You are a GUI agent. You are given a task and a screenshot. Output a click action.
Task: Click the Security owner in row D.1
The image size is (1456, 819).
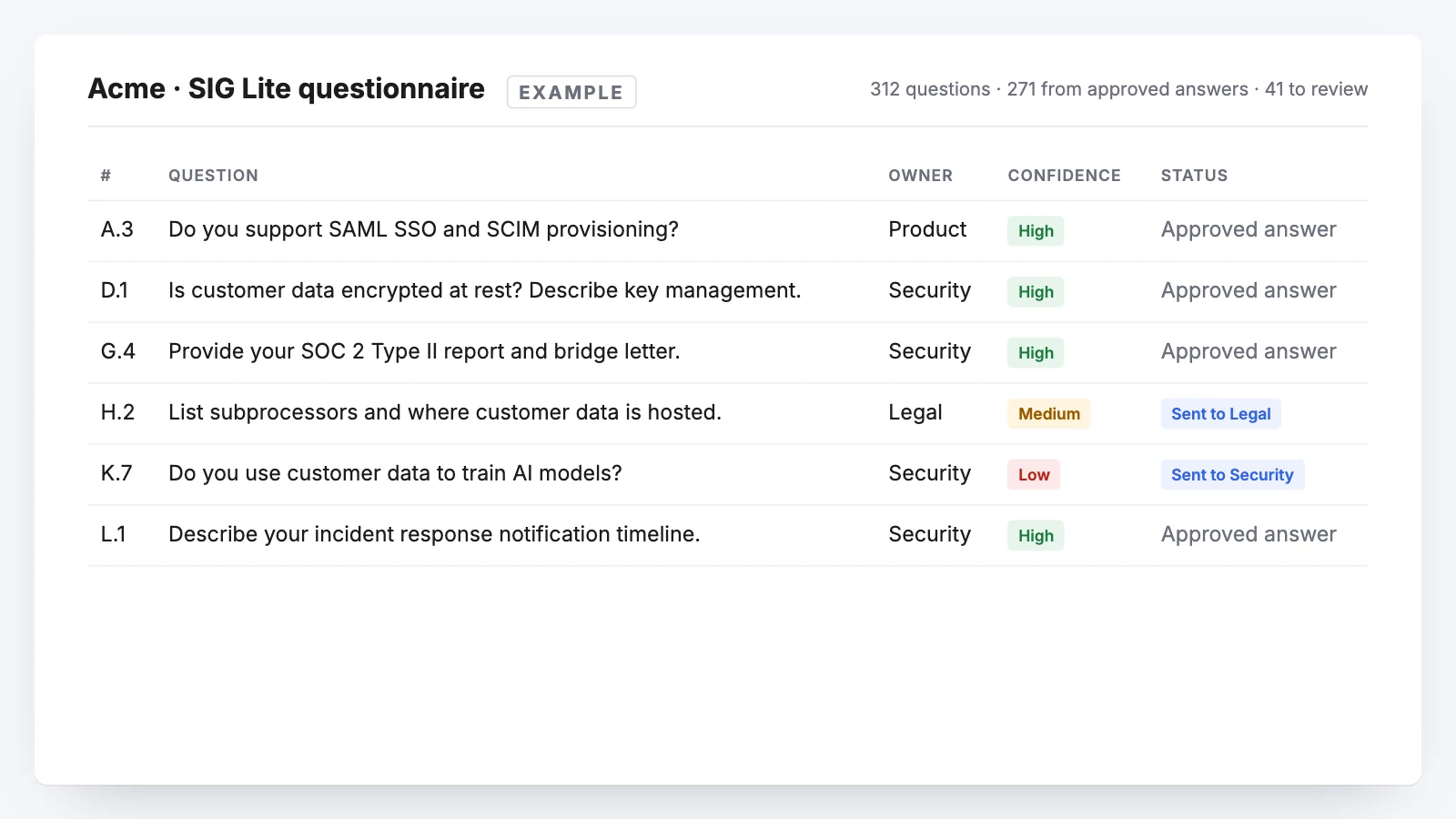coord(929,290)
